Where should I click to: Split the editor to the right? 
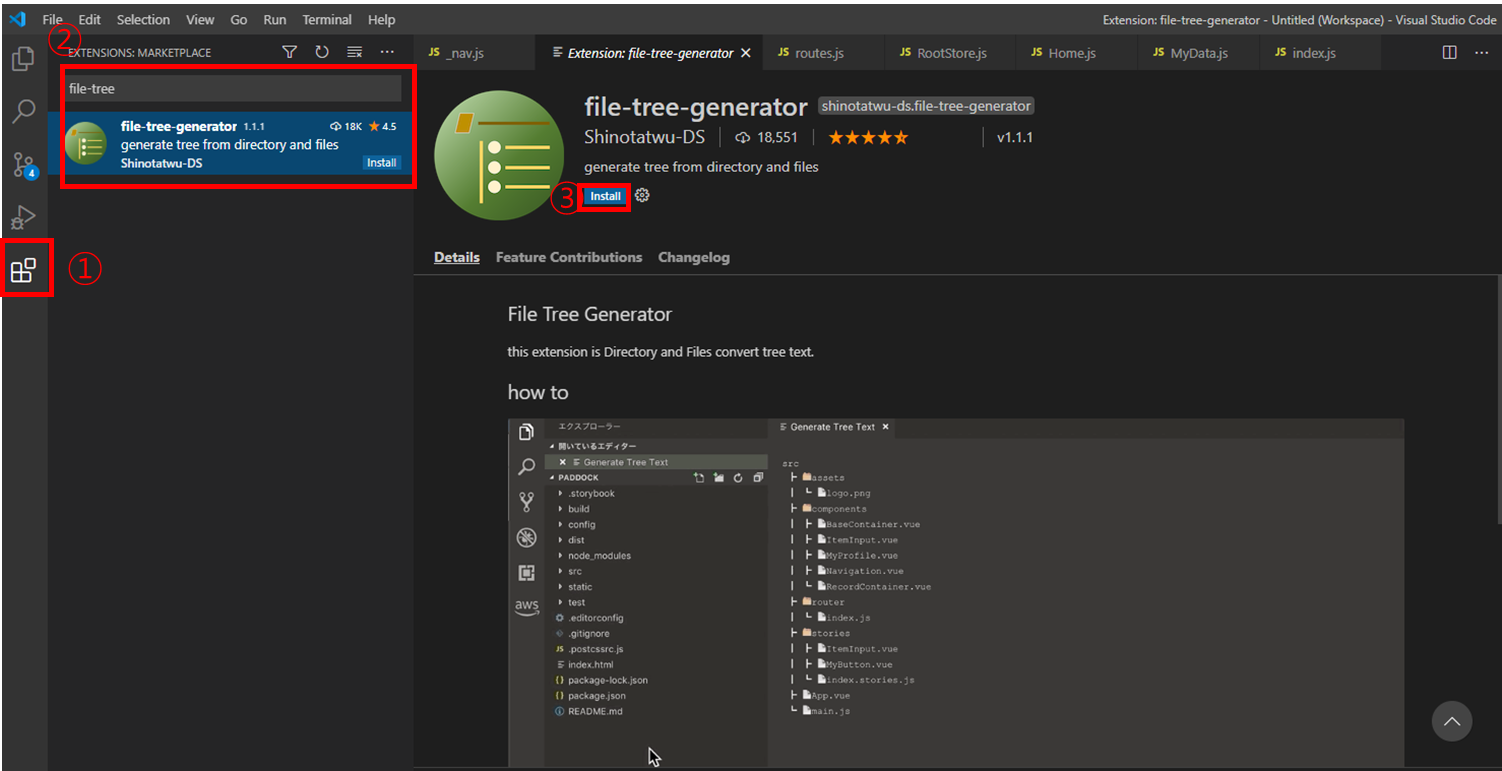[1449, 52]
